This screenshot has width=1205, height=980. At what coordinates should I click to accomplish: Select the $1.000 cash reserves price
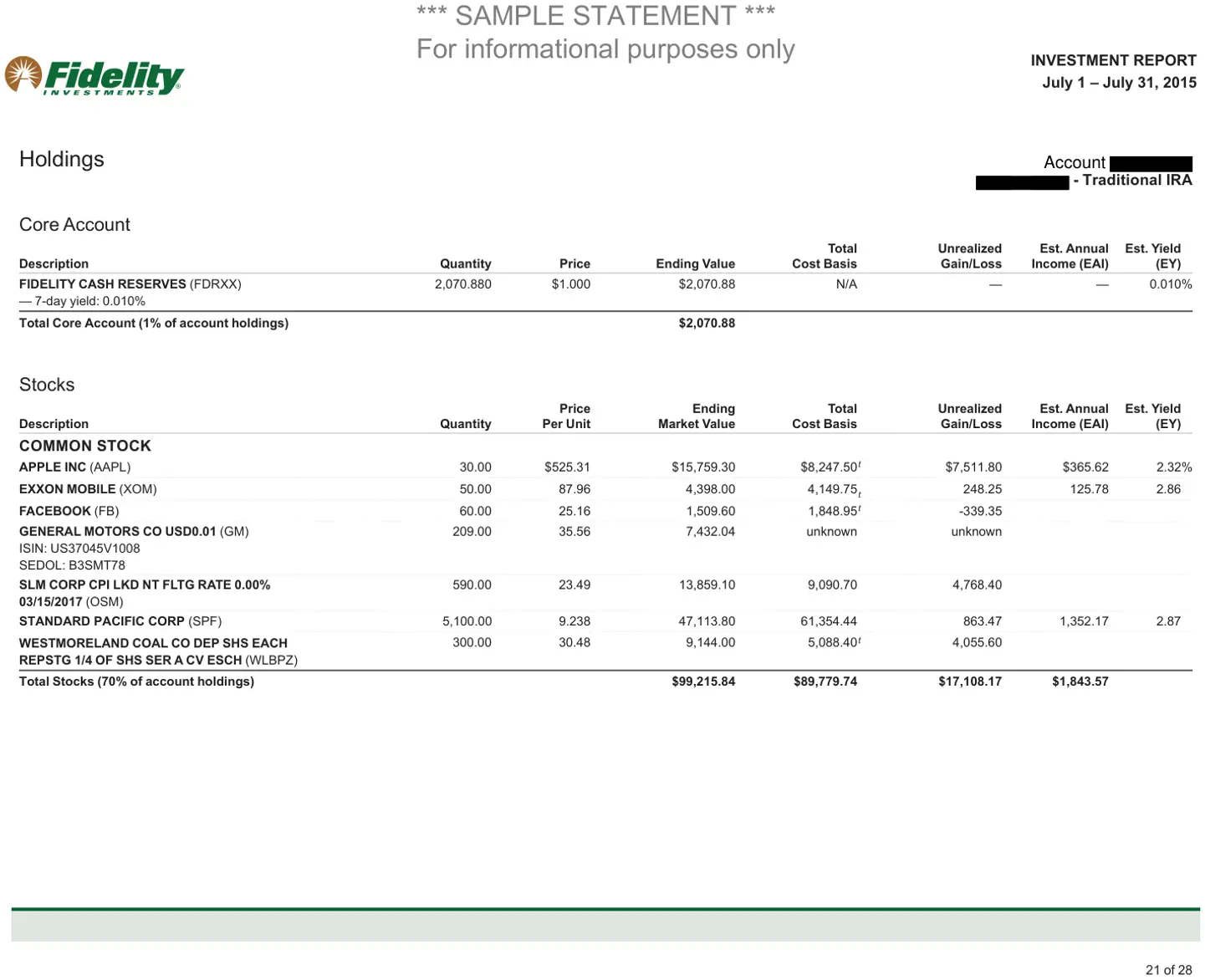[x=570, y=284]
